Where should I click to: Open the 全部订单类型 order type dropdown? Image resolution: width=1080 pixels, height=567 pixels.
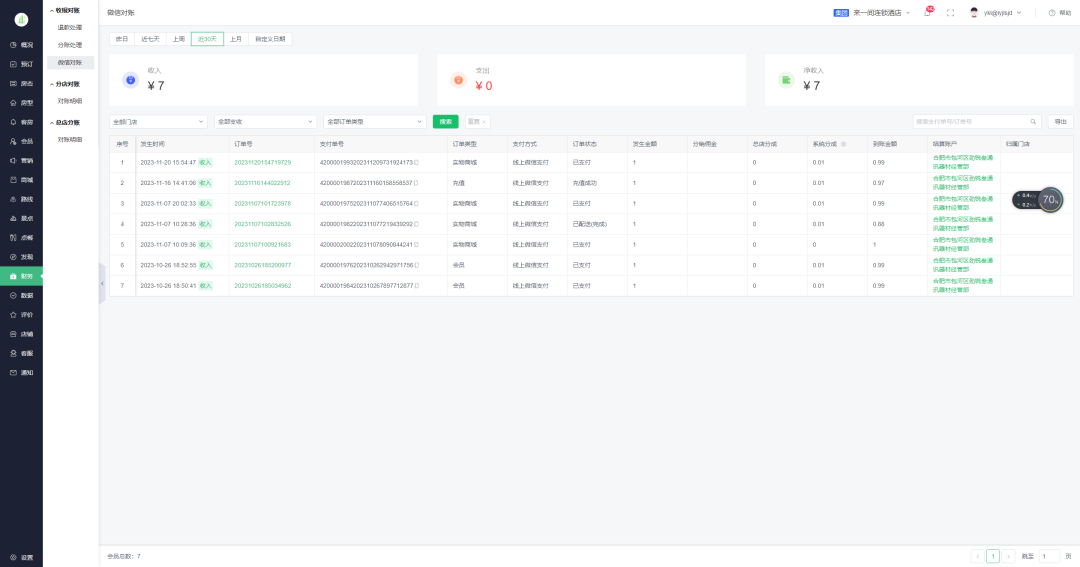[x=375, y=122]
